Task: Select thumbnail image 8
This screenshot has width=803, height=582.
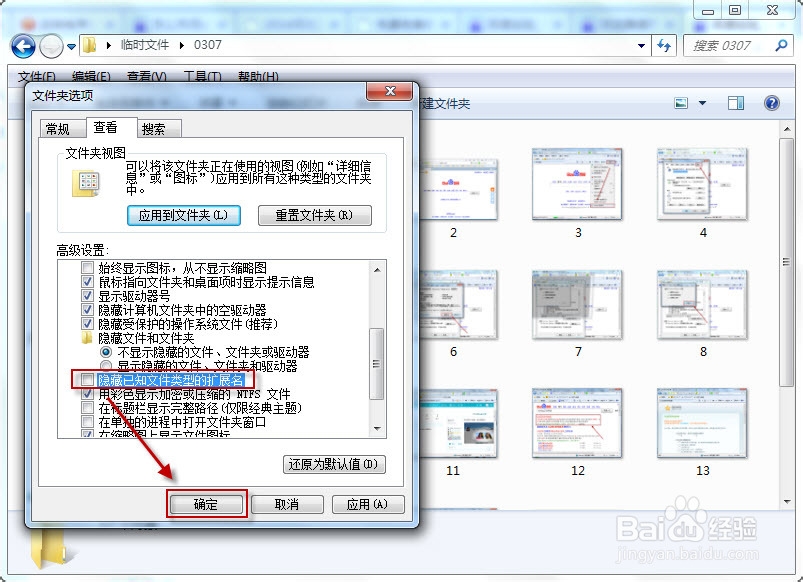Action: tap(703, 305)
